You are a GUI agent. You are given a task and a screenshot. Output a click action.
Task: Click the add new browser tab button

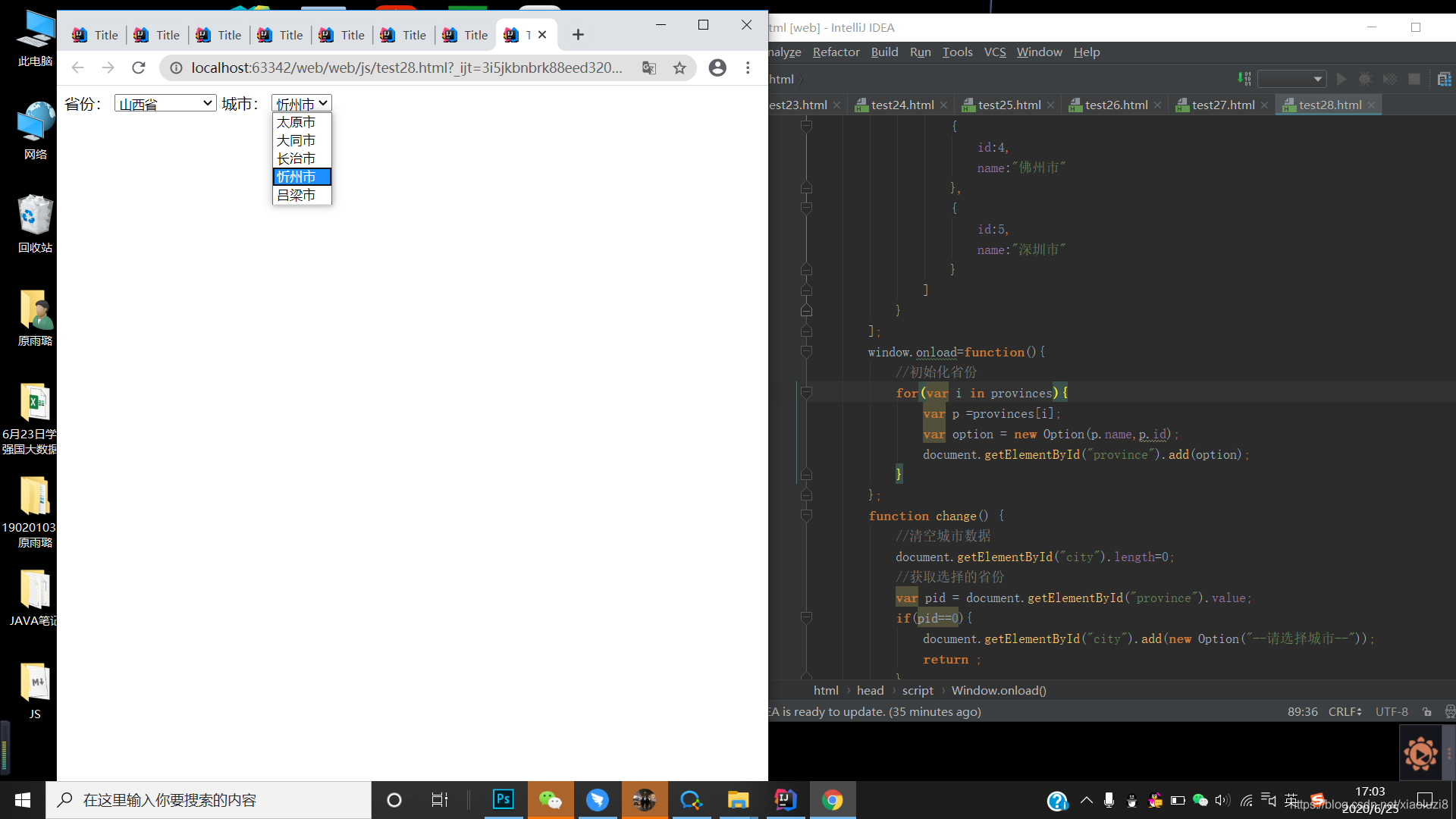578,34
